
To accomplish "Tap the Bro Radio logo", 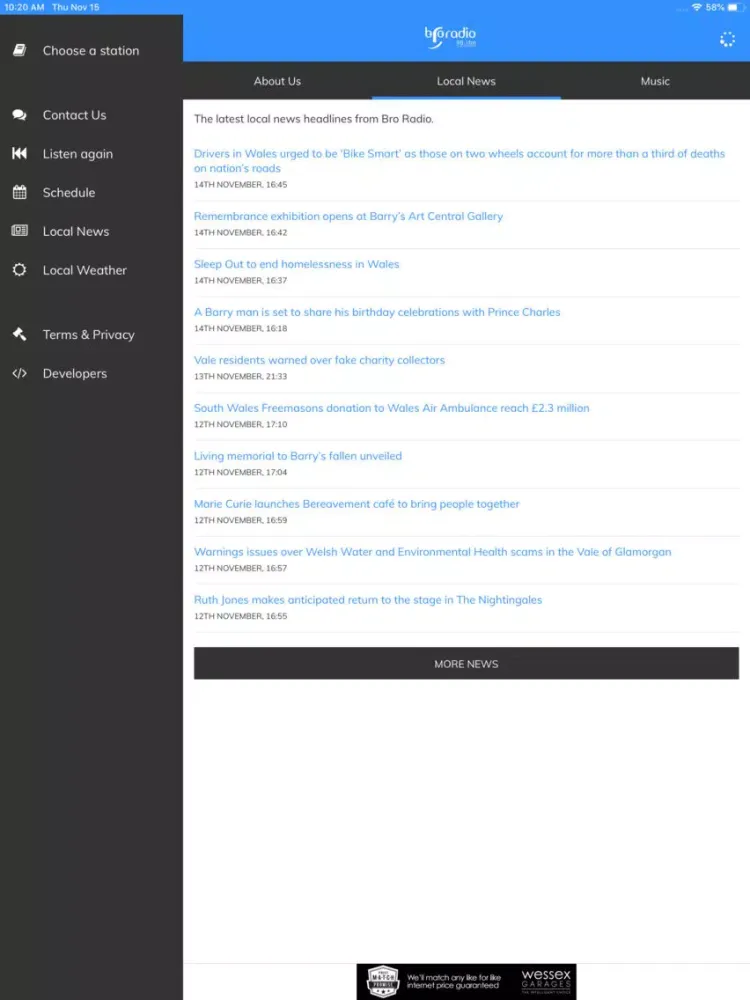I will click(x=451, y=38).
